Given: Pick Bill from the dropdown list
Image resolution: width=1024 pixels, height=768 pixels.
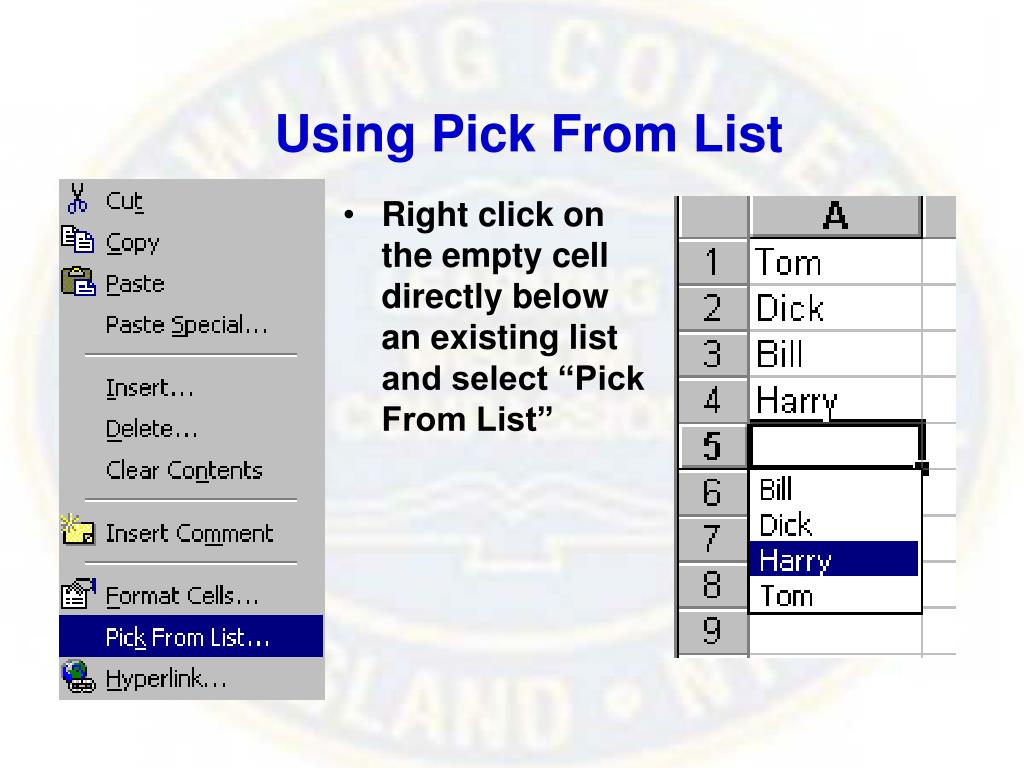Looking at the screenshot, I should coord(834,488).
